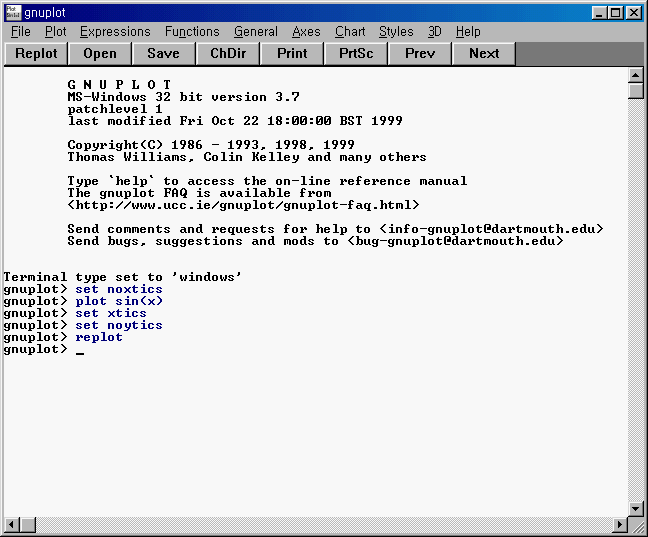Click the 'G N U P L O T' heading
Image resolution: width=648 pixels, height=537 pixels.
[119, 85]
